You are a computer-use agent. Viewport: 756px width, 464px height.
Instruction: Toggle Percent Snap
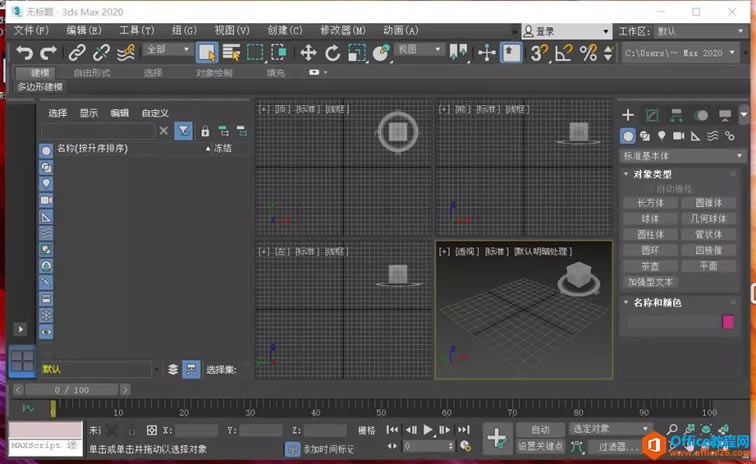click(x=588, y=52)
